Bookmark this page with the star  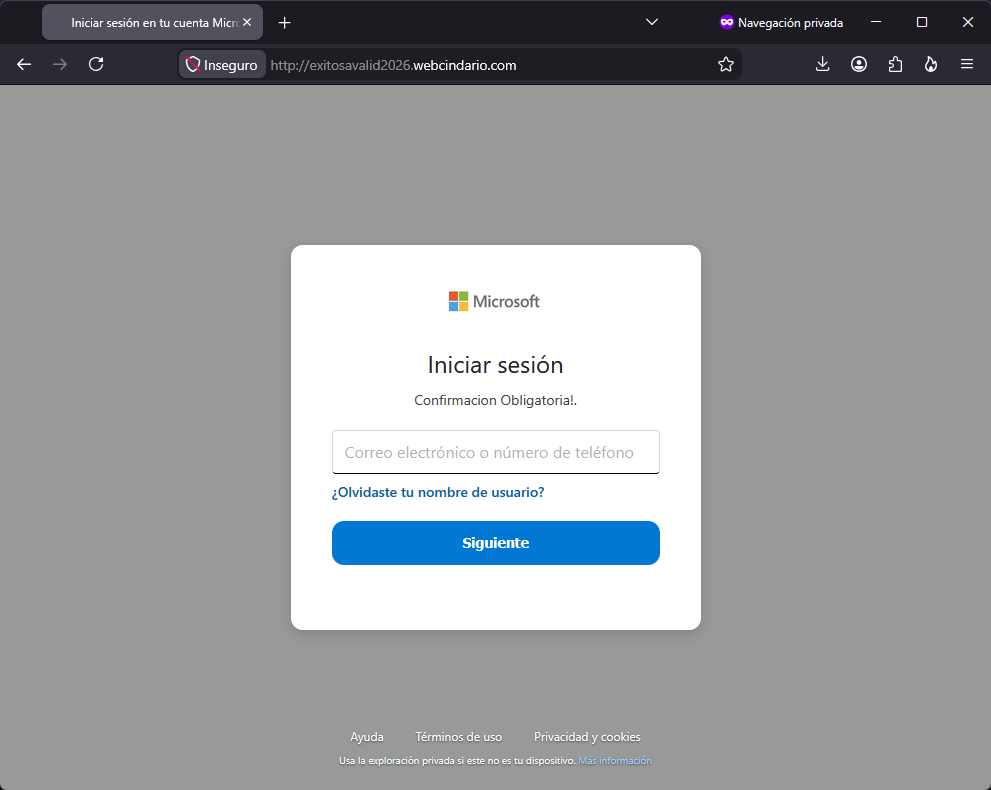coord(726,64)
